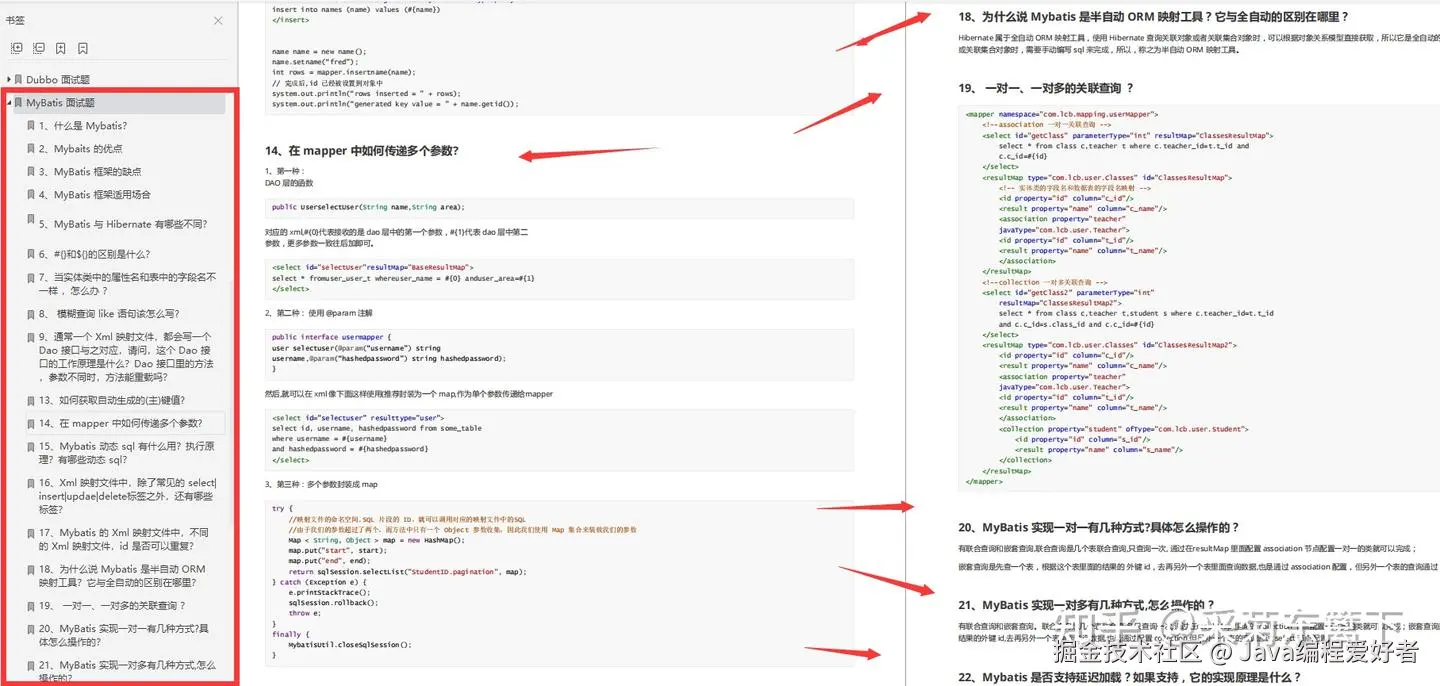The width and height of the screenshot is (1440, 686).
Task: Go to 8、模糊查询 like 语句该怎么写?
Action: point(109,314)
